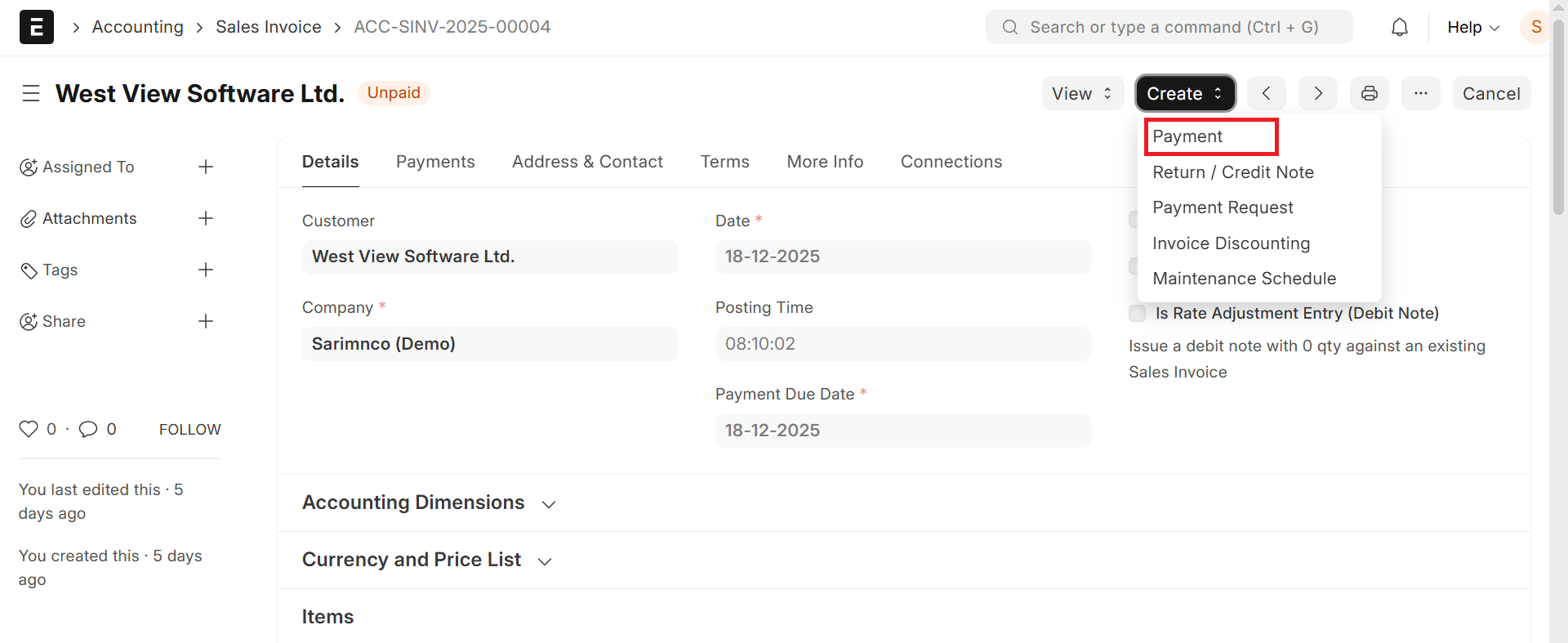Switch to the Payments tab

click(x=435, y=161)
